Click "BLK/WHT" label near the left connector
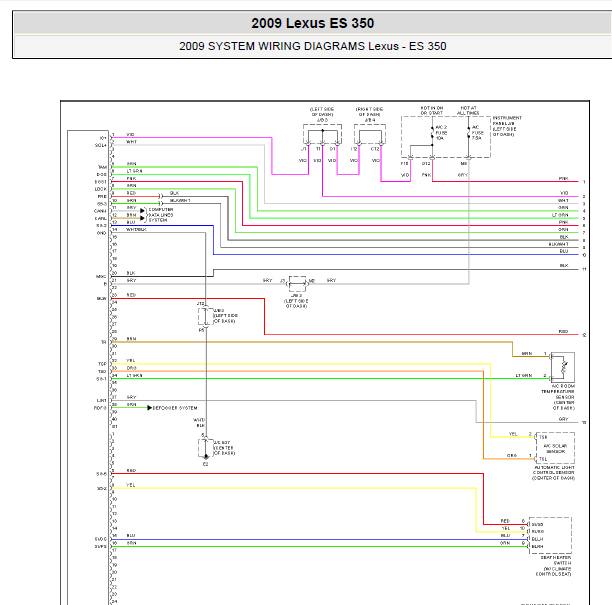 pos(180,200)
